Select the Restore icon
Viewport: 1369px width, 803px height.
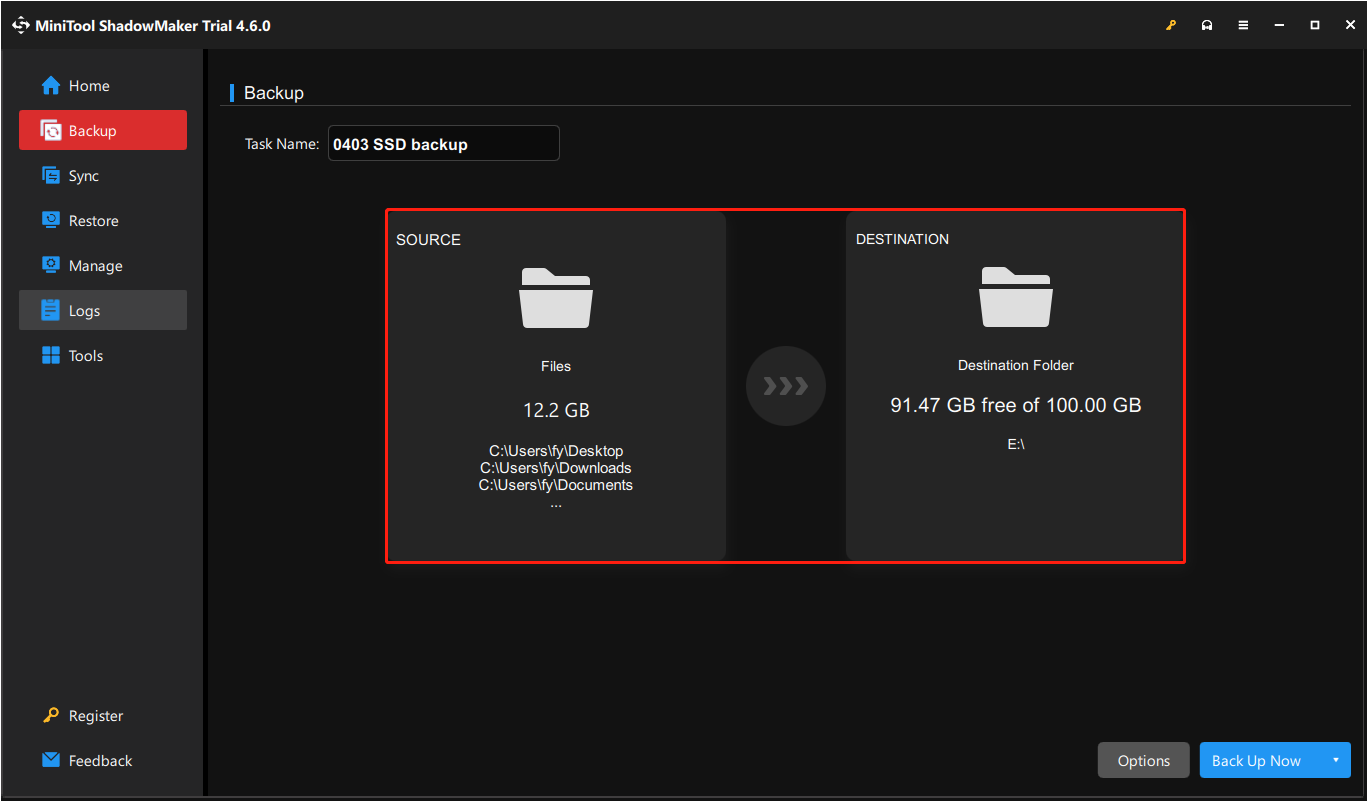tap(50, 220)
